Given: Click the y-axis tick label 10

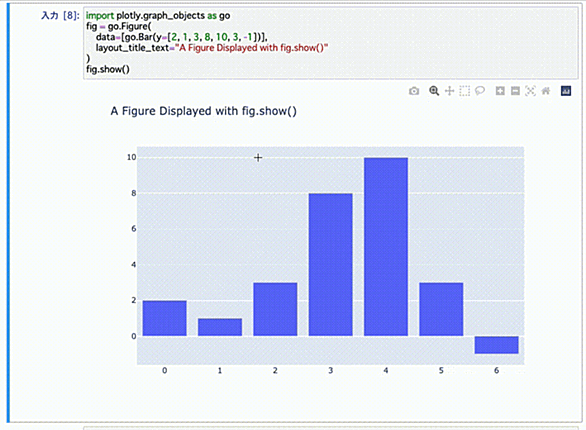Looking at the screenshot, I should point(132,157).
